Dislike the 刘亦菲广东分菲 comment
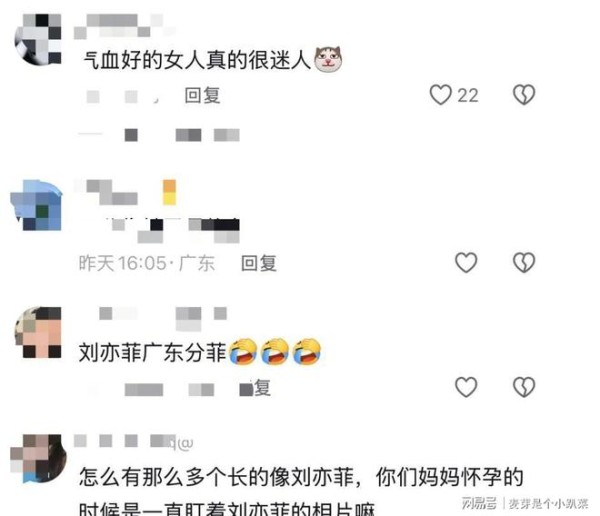Image resolution: width=600 pixels, height=516 pixels. (524, 387)
